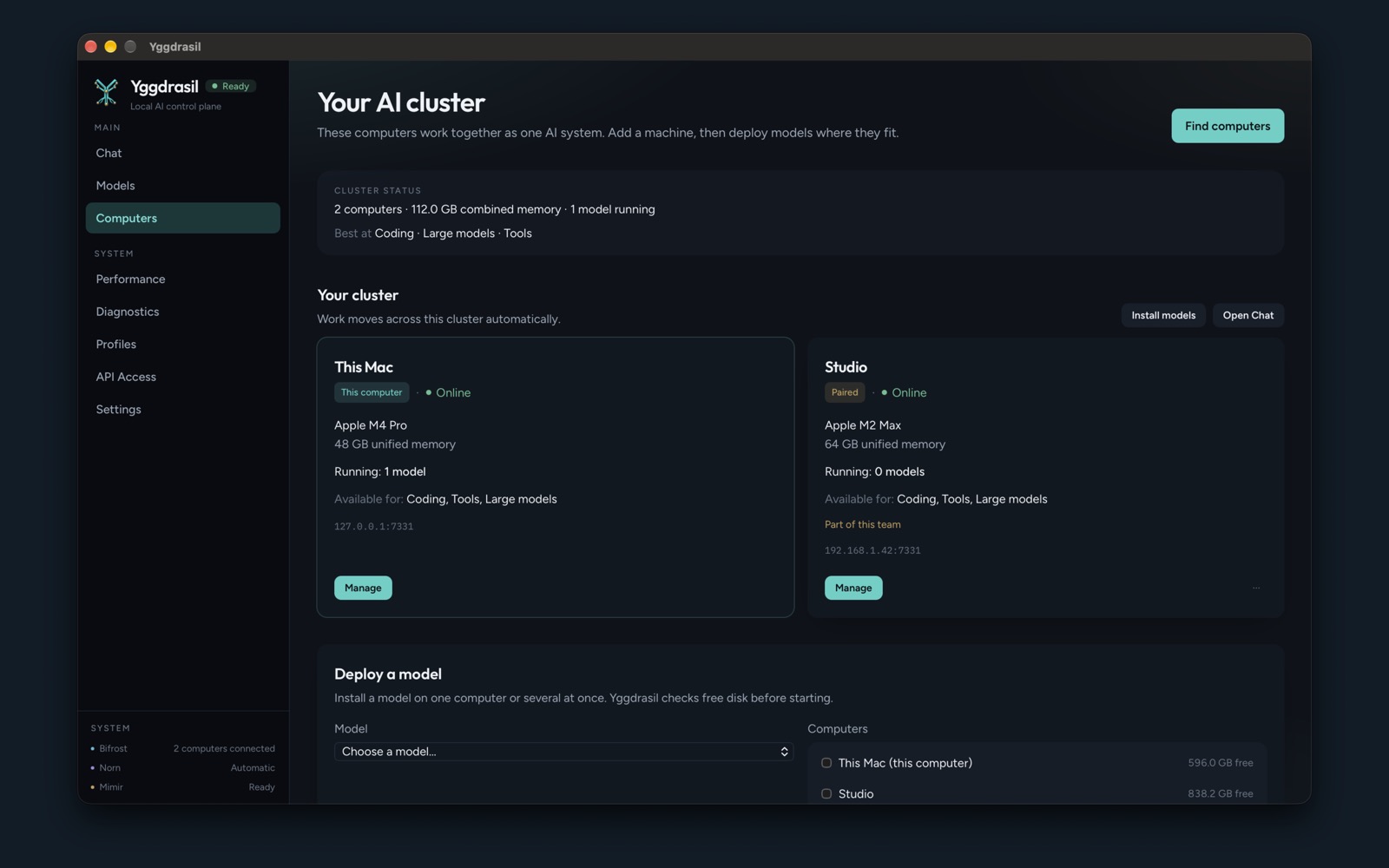Go to Chat in the sidebar
The height and width of the screenshot is (868, 1389).
coord(182,153)
